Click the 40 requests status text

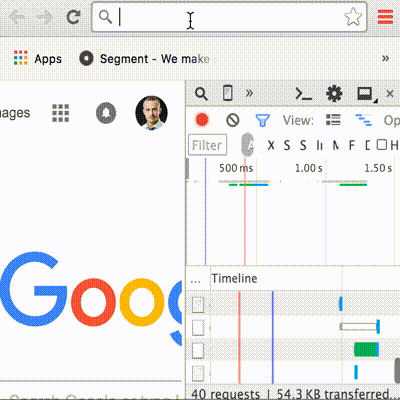(x=225, y=394)
